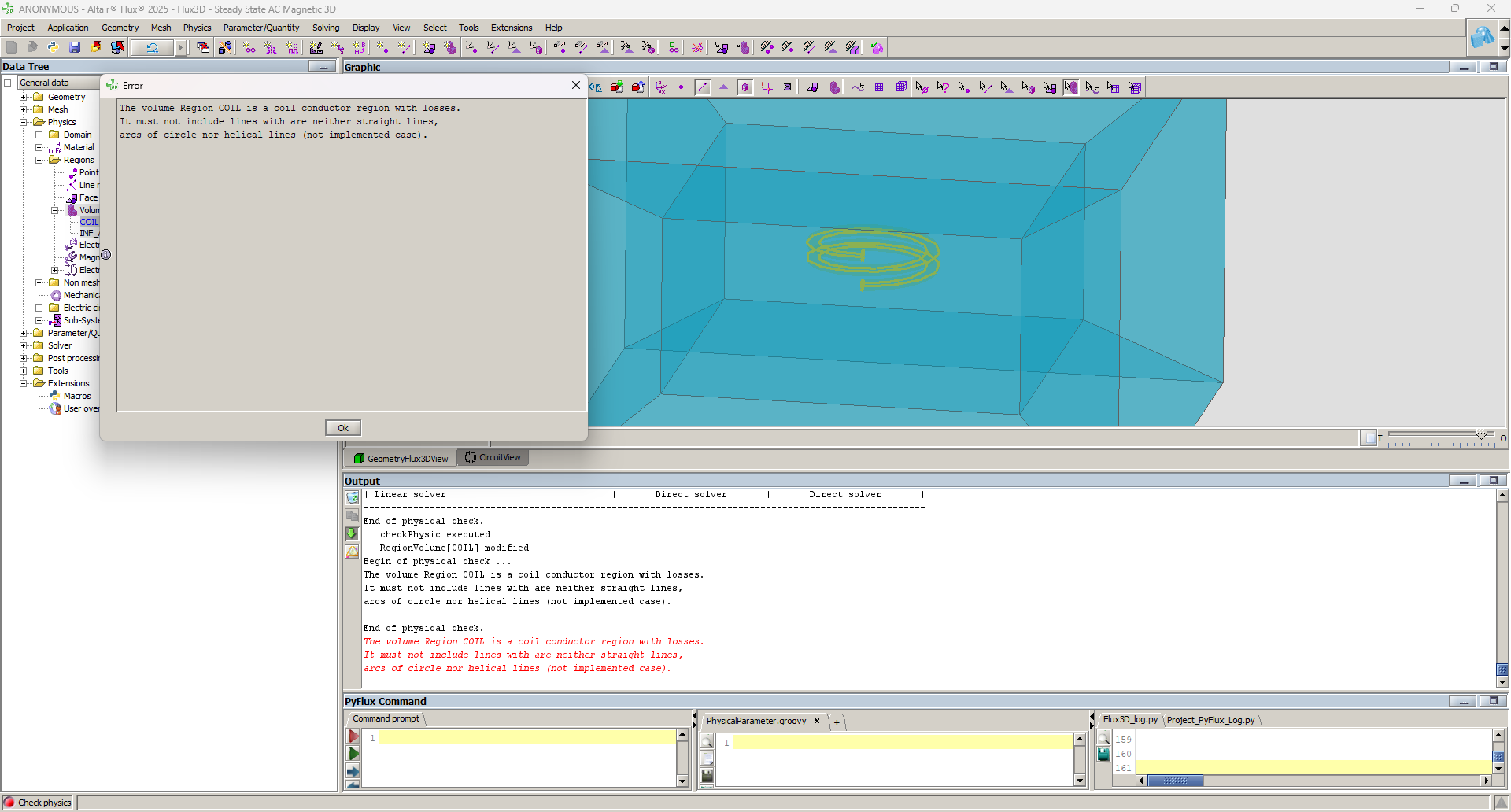This screenshot has height=812, width=1511.
Task: Click the deselect-all cursor icon
Action: (922, 87)
